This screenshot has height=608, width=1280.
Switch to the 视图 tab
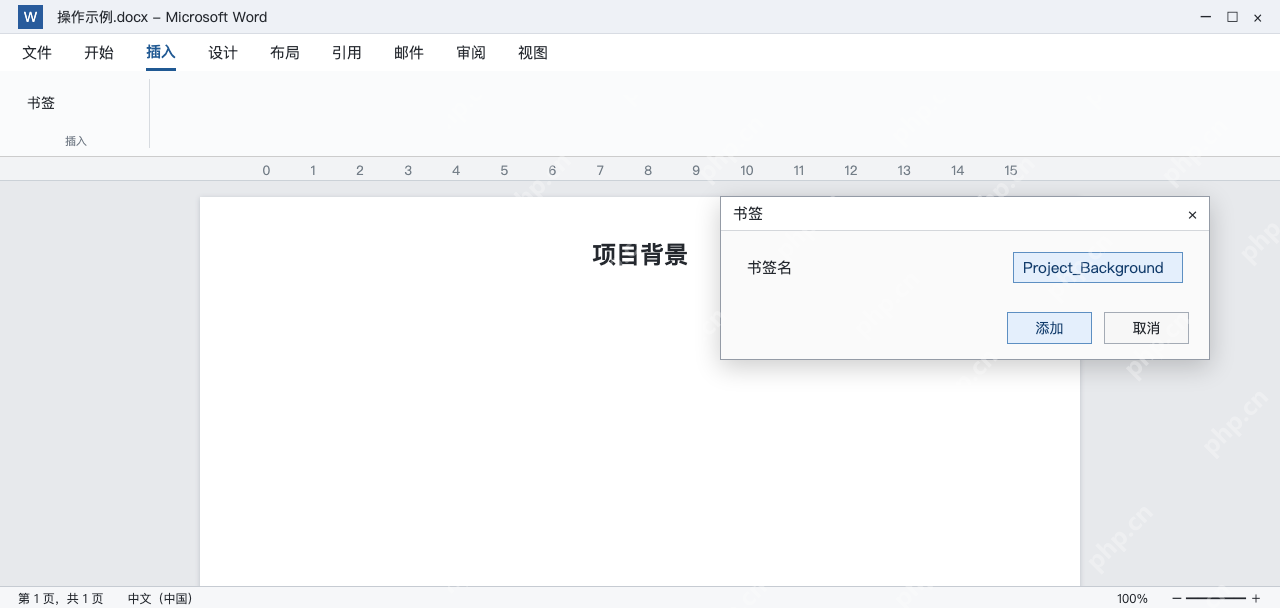[533, 53]
